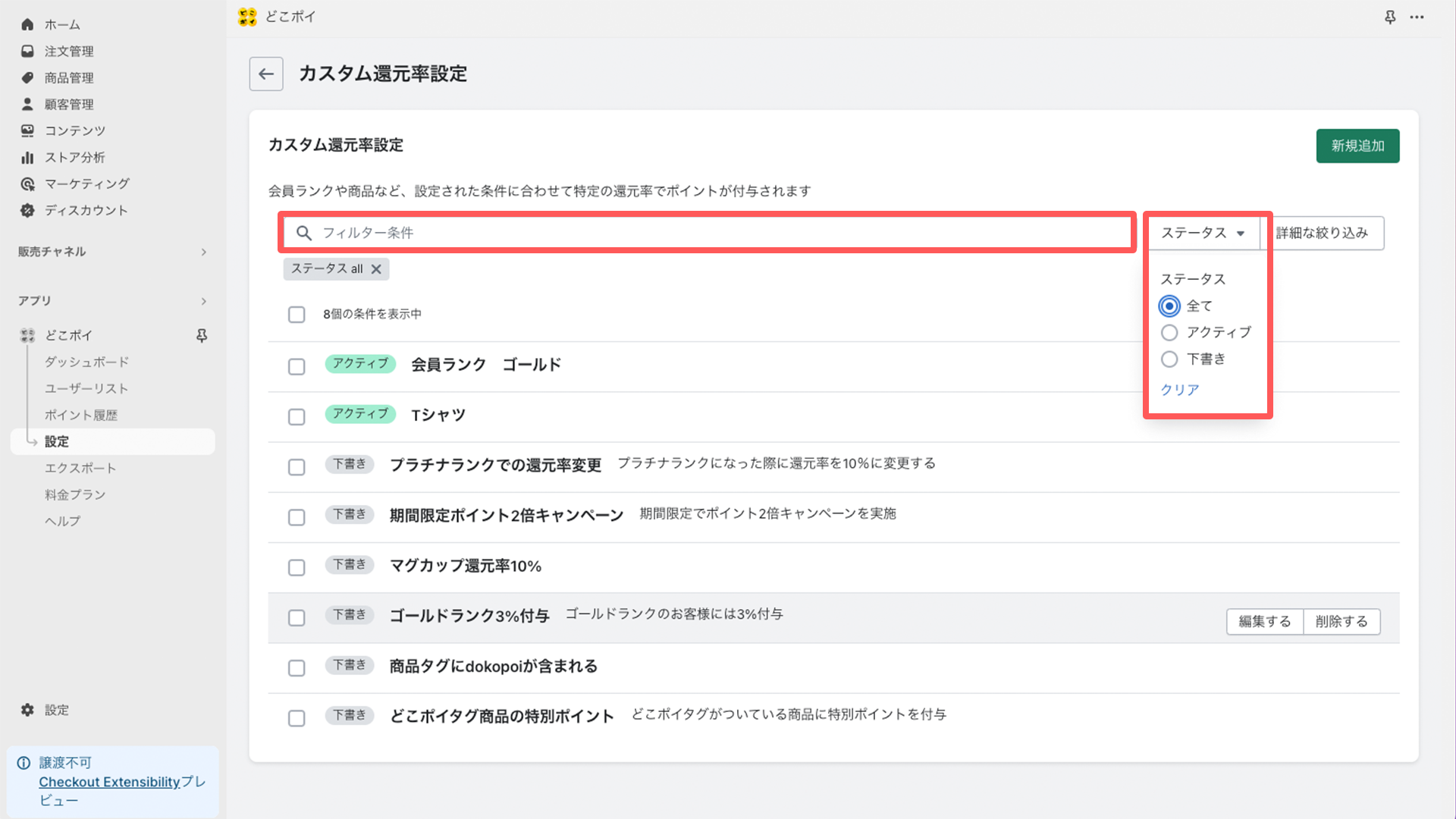Expand the 販売チャネル section chevron
The image size is (1456, 819).
tap(203, 252)
